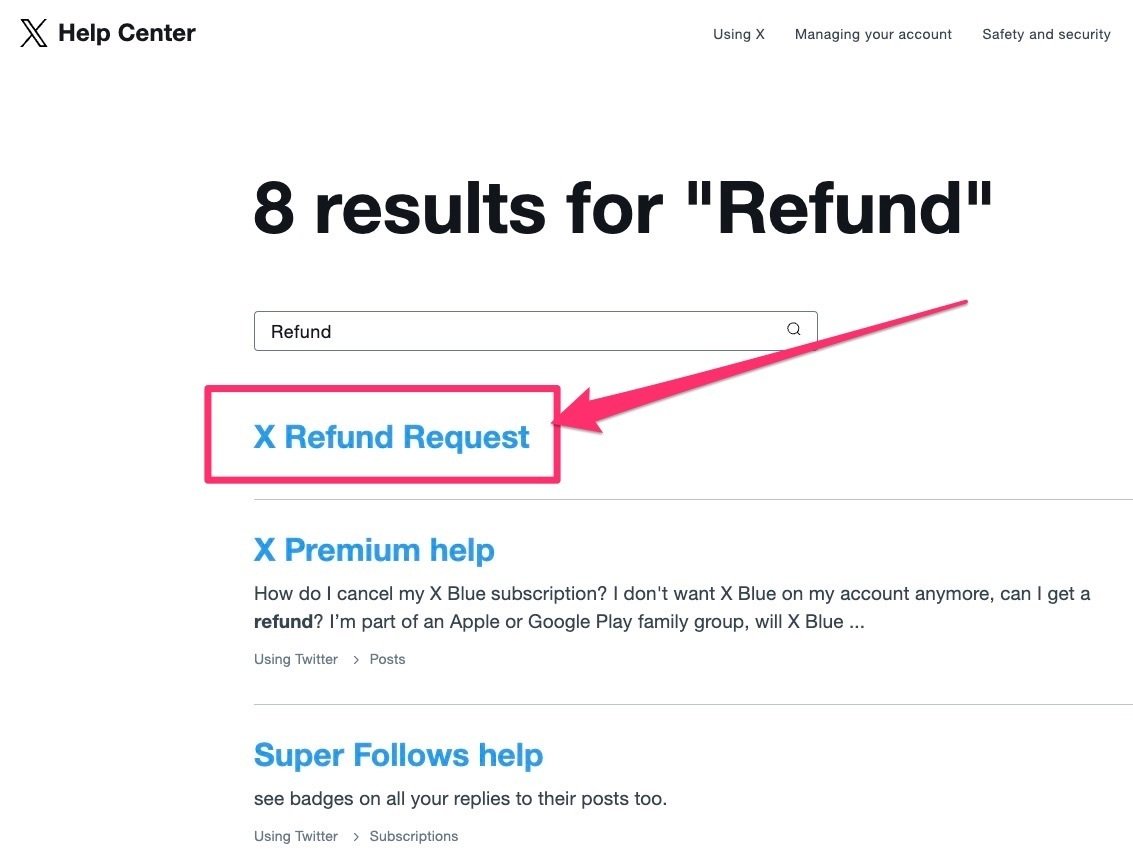
Task: Click the chevron before the Subscriptions breadcrumb
Action: [355, 837]
